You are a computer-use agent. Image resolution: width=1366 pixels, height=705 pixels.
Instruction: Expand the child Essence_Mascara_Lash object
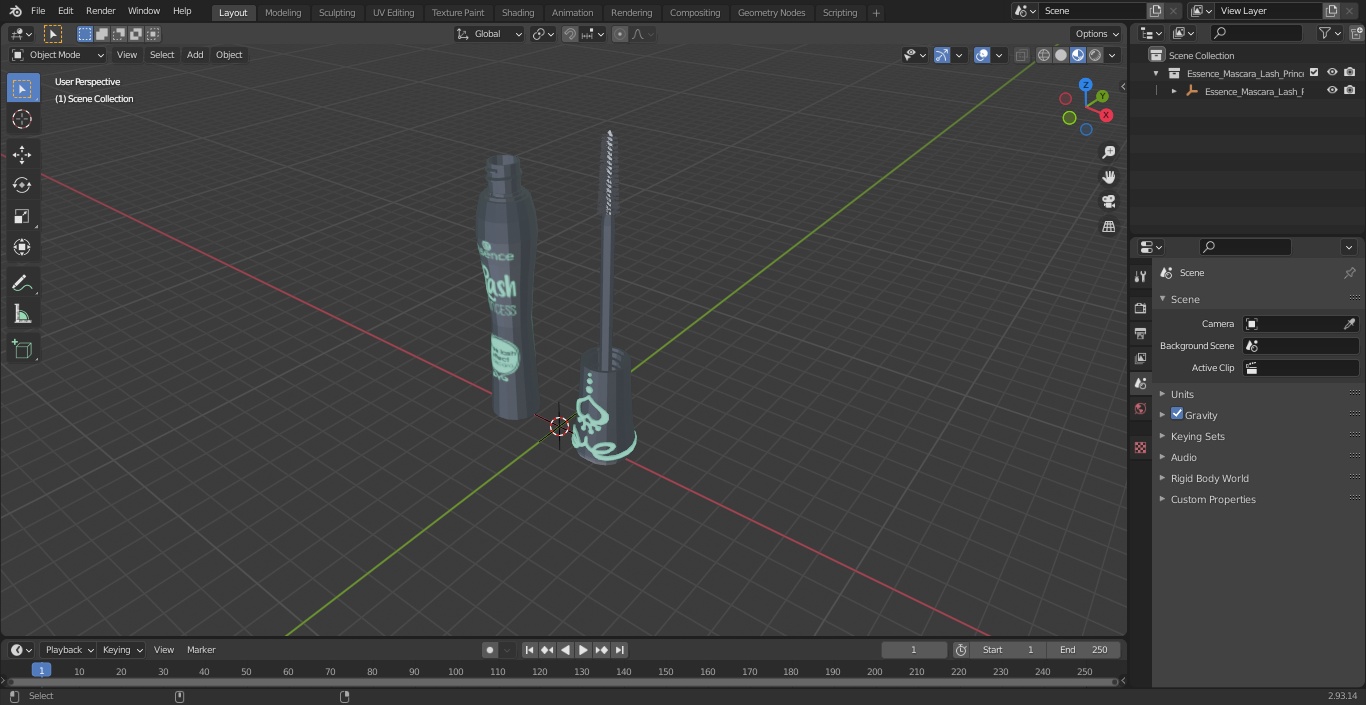tap(1174, 91)
